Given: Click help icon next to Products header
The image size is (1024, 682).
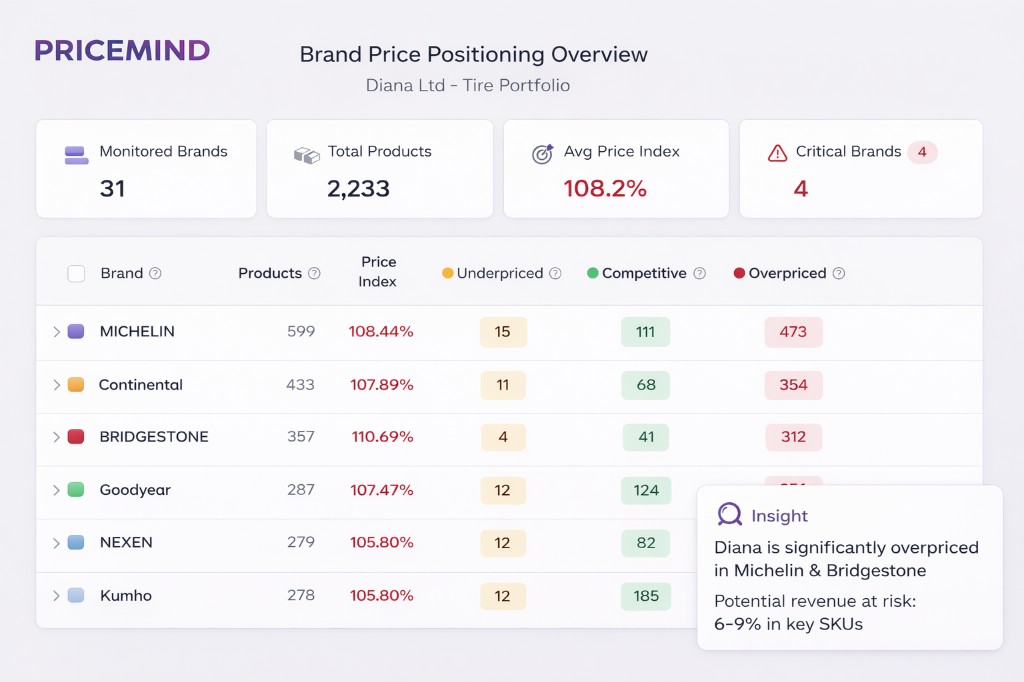Looking at the screenshot, I should point(314,274).
